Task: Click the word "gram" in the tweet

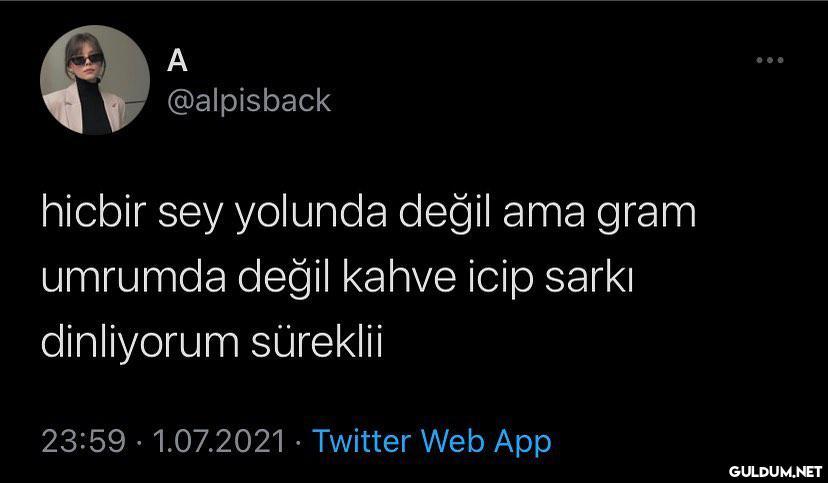Action: click(646, 214)
